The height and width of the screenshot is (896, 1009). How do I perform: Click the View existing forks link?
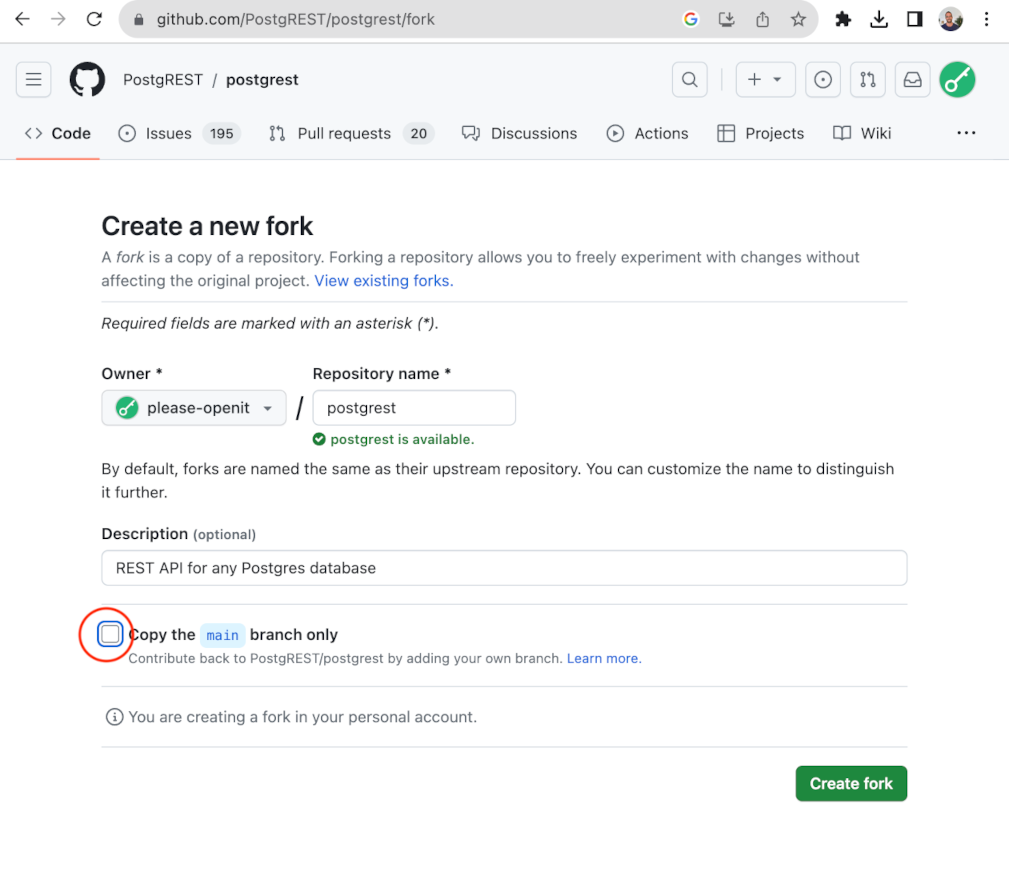pyautogui.click(x=384, y=281)
